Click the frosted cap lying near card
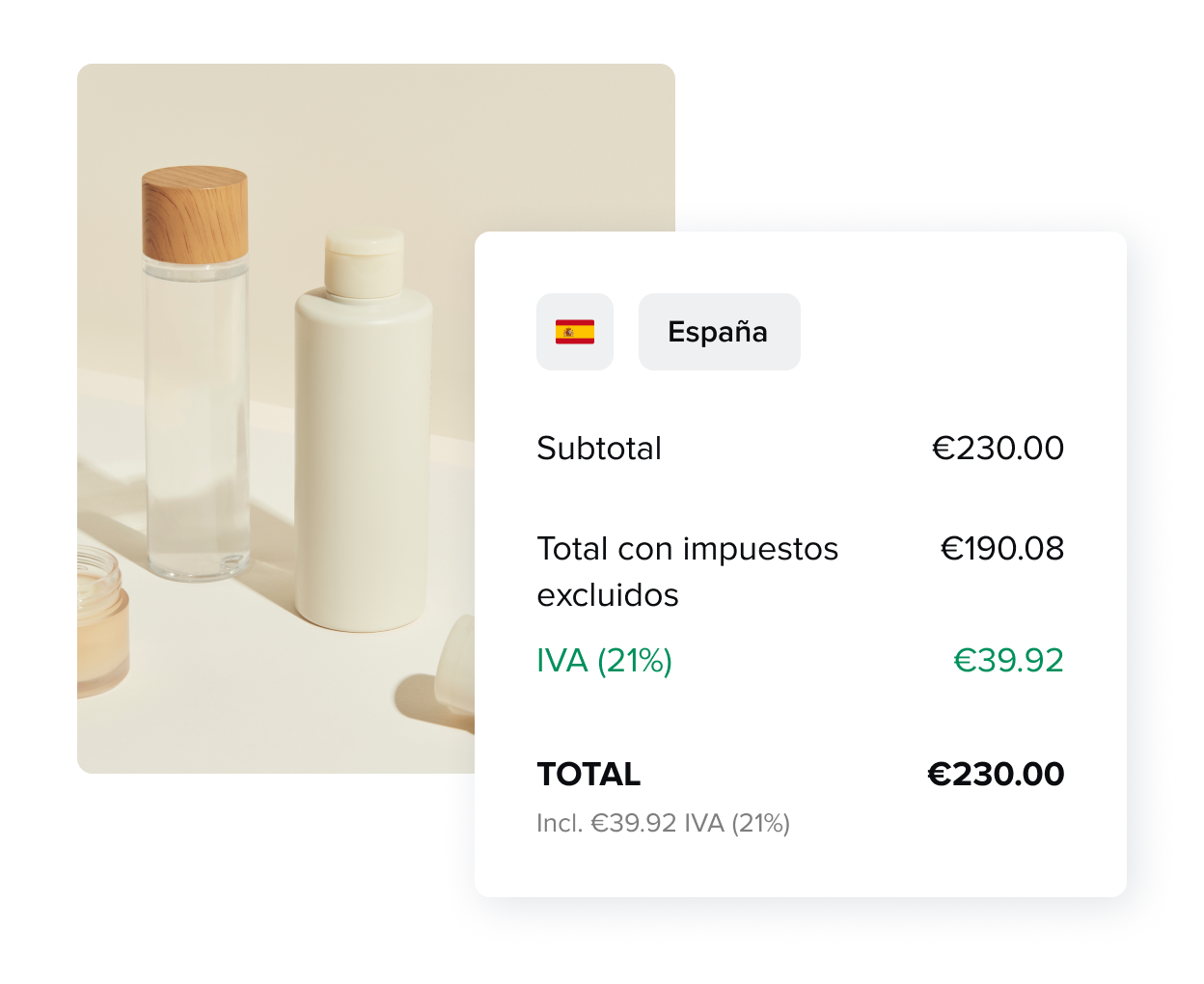Screen dimensions: 1204x984 454,664
